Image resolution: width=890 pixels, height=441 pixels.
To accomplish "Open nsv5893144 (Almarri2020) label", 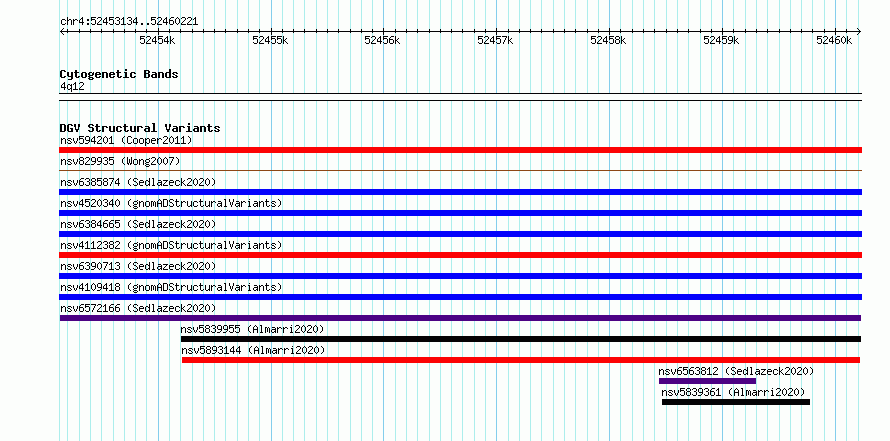I will coord(253,350).
